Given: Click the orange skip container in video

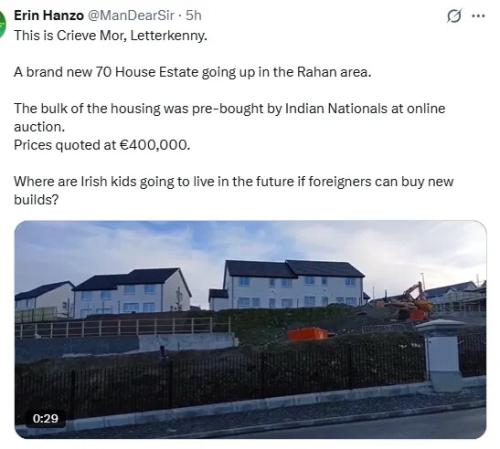Looking at the screenshot, I should tap(308, 334).
